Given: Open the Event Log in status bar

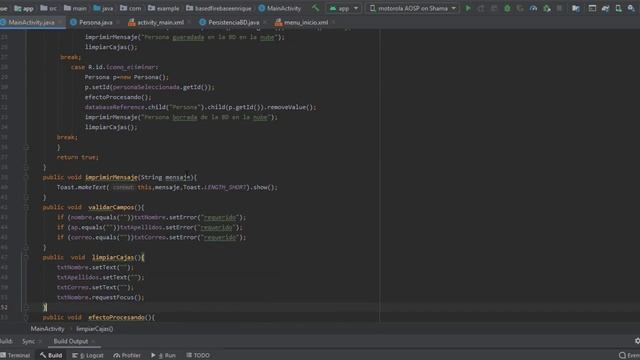Looking at the screenshot, I should tap(629, 356).
